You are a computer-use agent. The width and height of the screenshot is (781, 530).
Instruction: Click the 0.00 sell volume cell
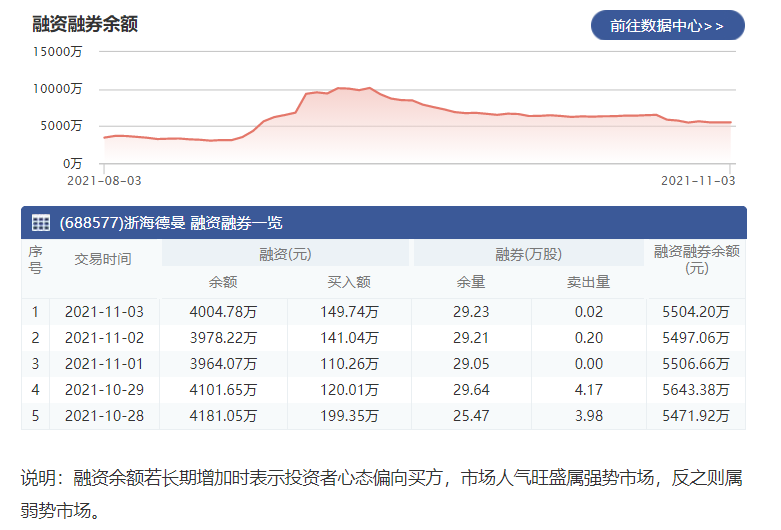[589, 364]
